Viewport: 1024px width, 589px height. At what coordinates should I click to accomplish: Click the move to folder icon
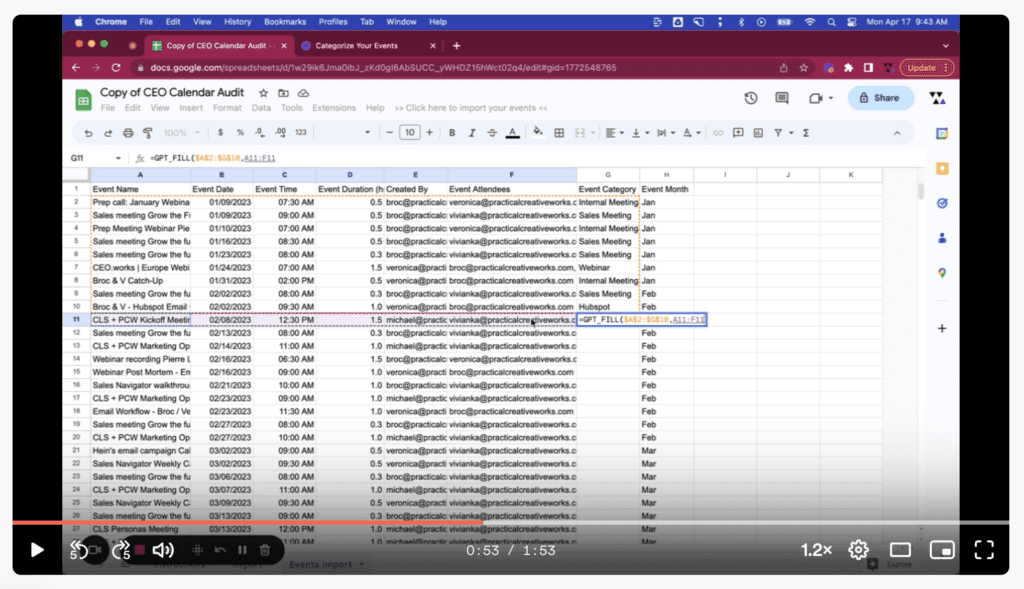point(283,93)
